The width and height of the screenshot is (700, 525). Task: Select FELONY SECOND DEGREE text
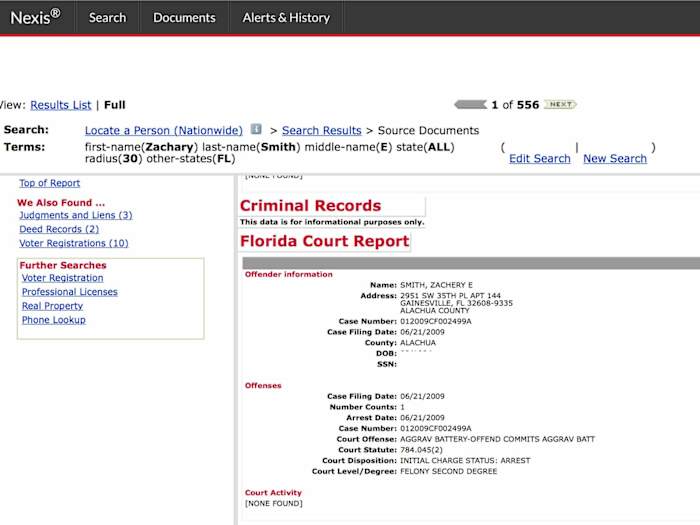point(448,471)
